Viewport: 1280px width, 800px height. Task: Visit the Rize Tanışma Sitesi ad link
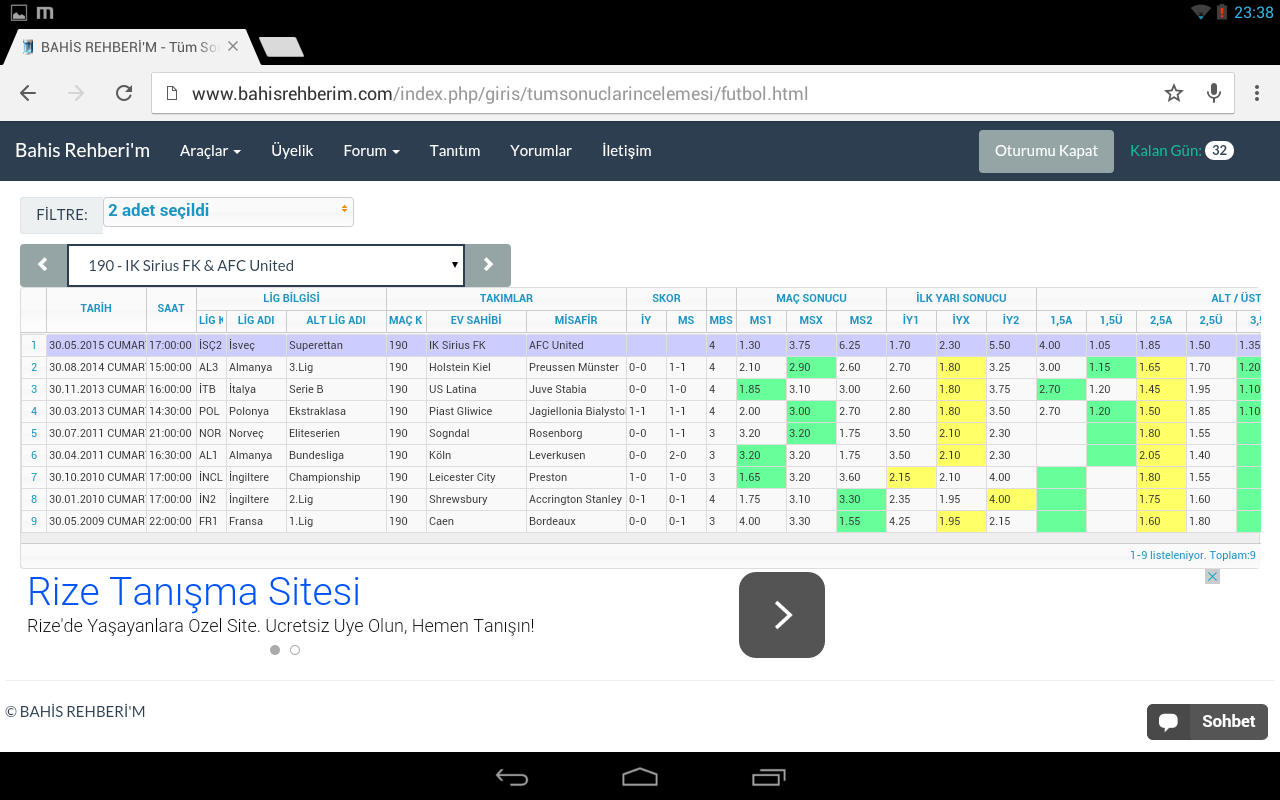pos(194,592)
